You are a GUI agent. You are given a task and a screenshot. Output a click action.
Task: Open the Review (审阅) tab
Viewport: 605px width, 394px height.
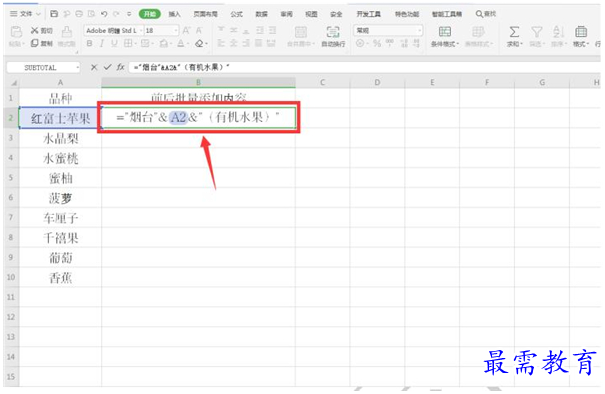tap(286, 14)
